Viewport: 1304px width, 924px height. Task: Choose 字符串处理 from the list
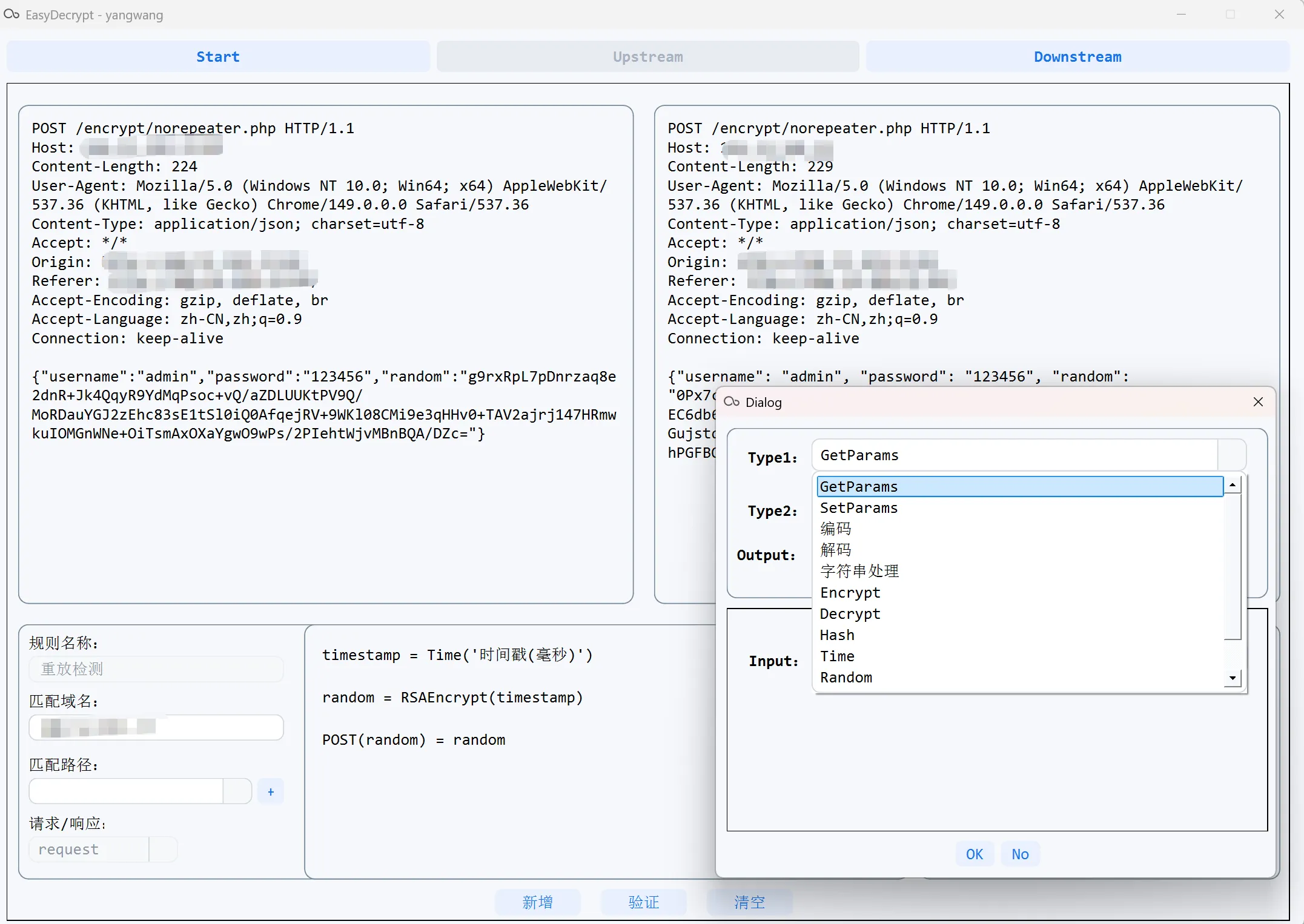[1020, 571]
